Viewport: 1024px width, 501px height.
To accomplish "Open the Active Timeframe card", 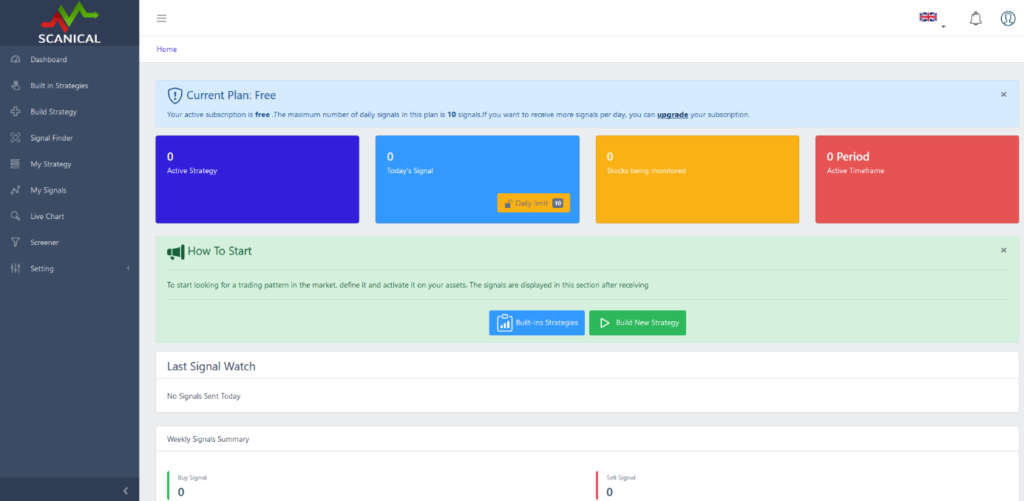I will point(917,180).
